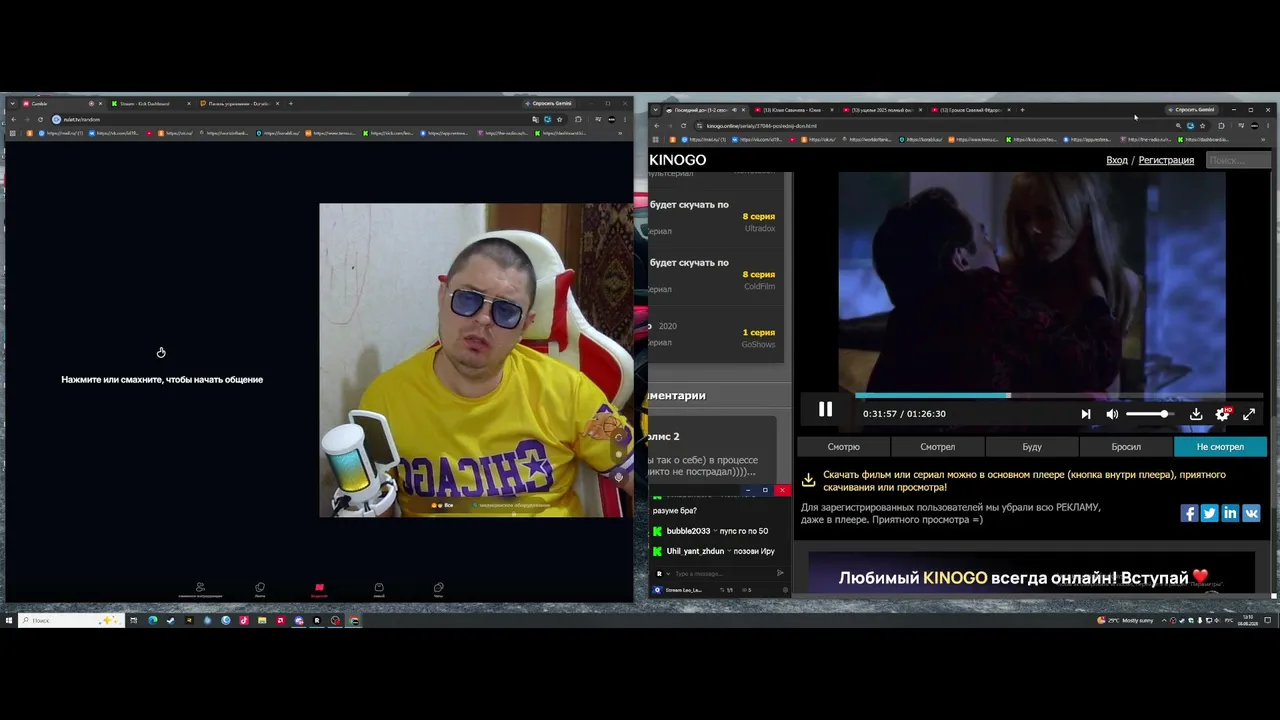Mark the show as "Бросил"
Screen dimensions: 1280x720
[x=1126, y=447]
